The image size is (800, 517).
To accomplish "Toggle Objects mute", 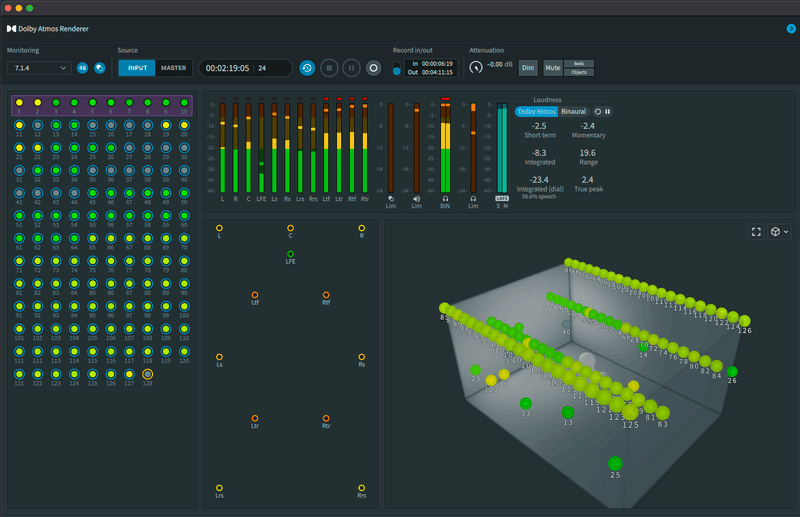I will pyautogui.click(x=579, y=72).
